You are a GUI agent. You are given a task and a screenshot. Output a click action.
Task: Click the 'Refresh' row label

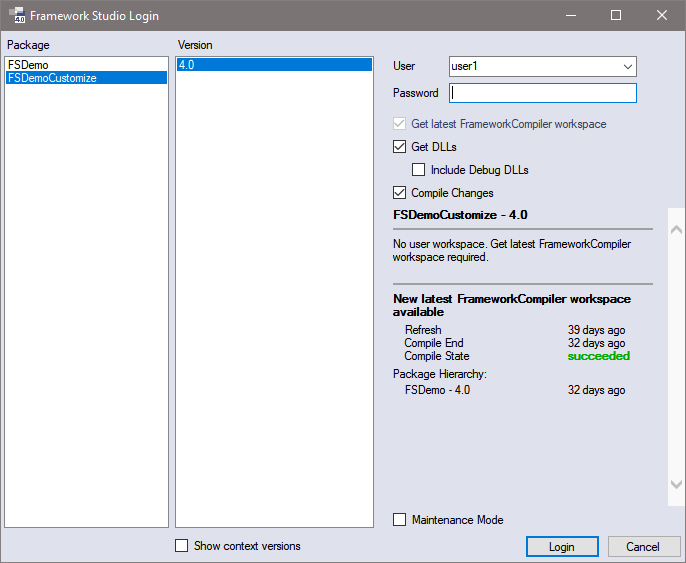[x=423, y=330]
